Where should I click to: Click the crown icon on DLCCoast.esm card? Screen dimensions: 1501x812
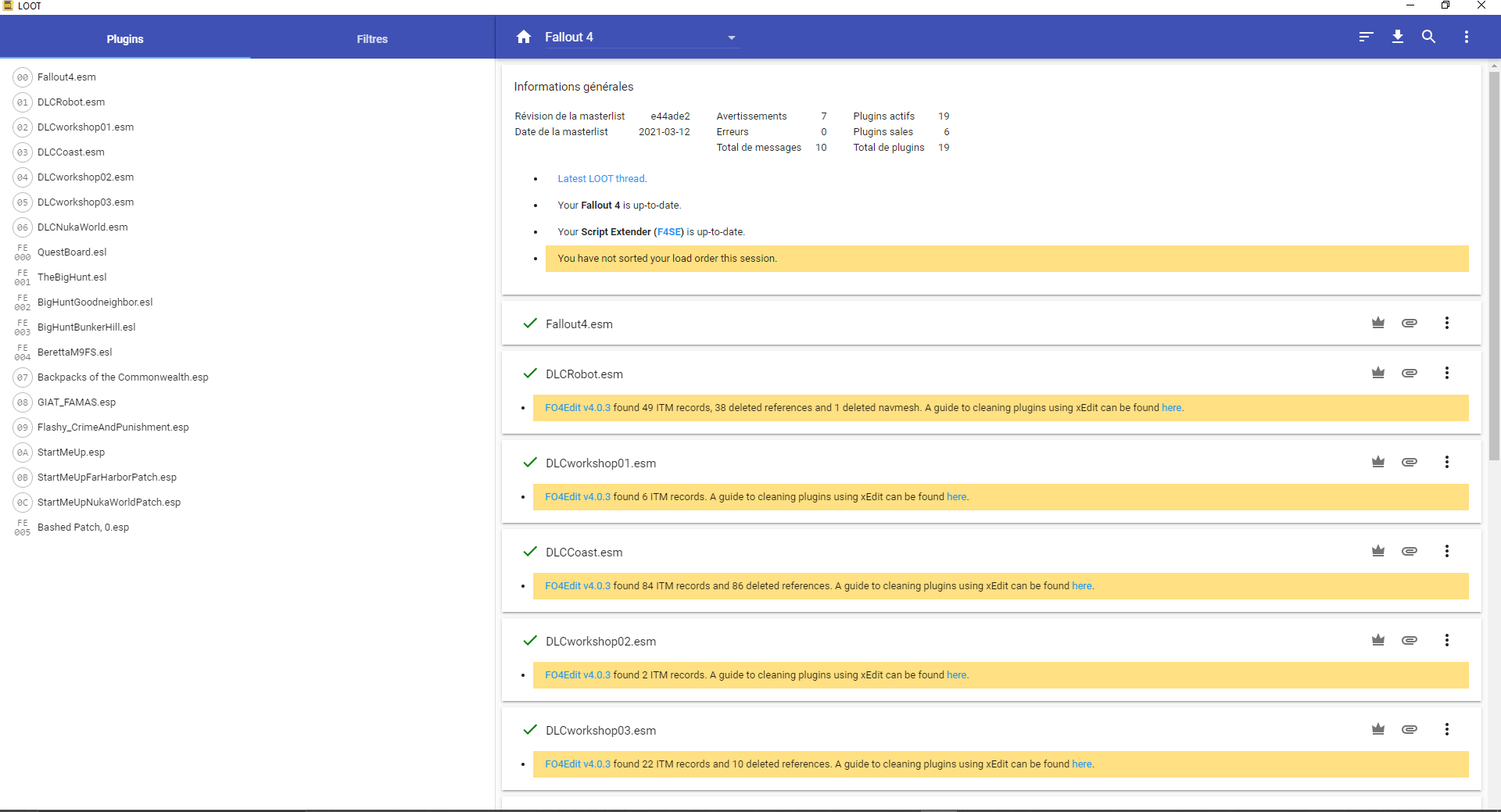[x=1377, y=551]
